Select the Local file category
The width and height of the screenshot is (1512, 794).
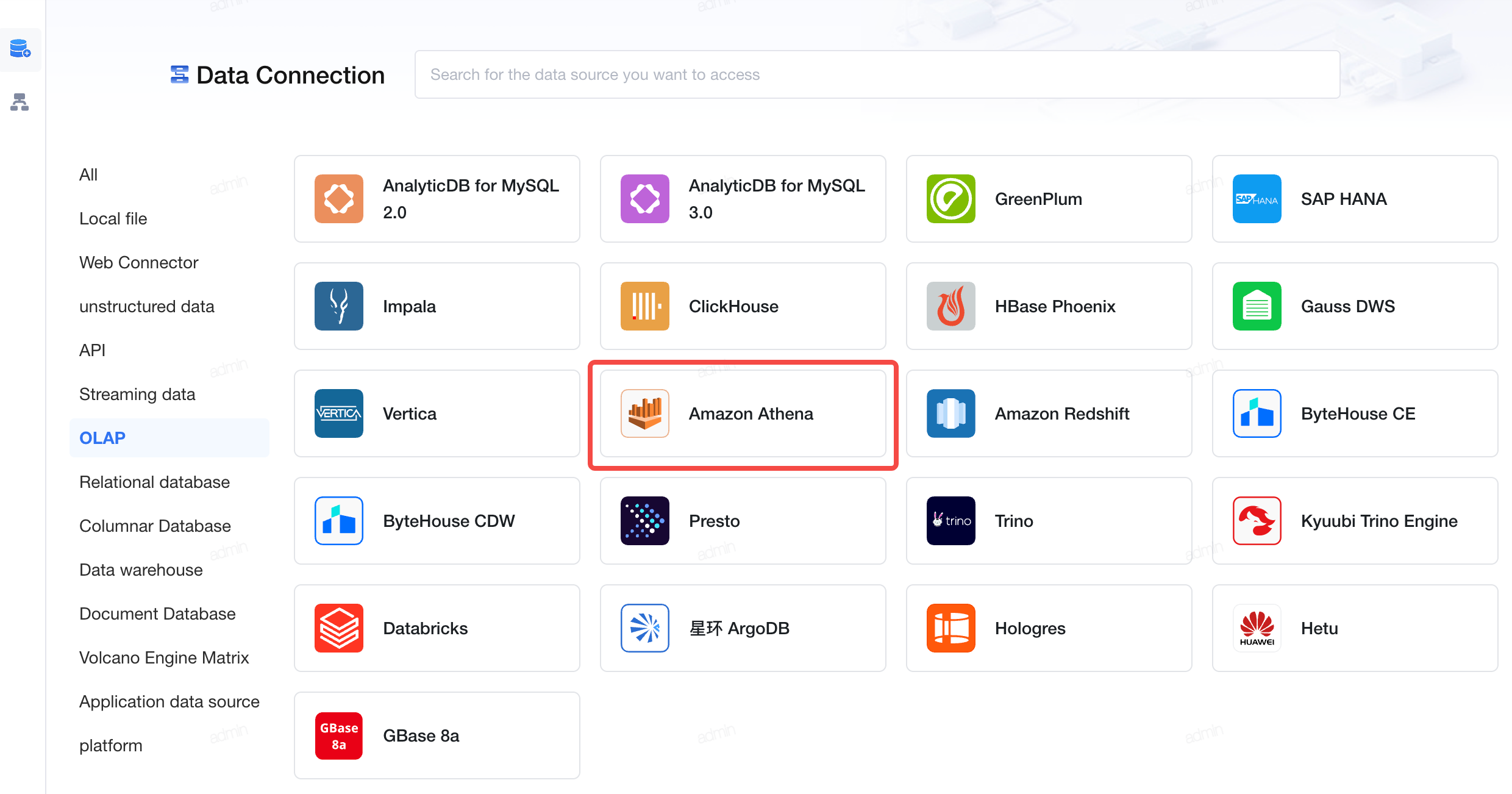[113, 218]
